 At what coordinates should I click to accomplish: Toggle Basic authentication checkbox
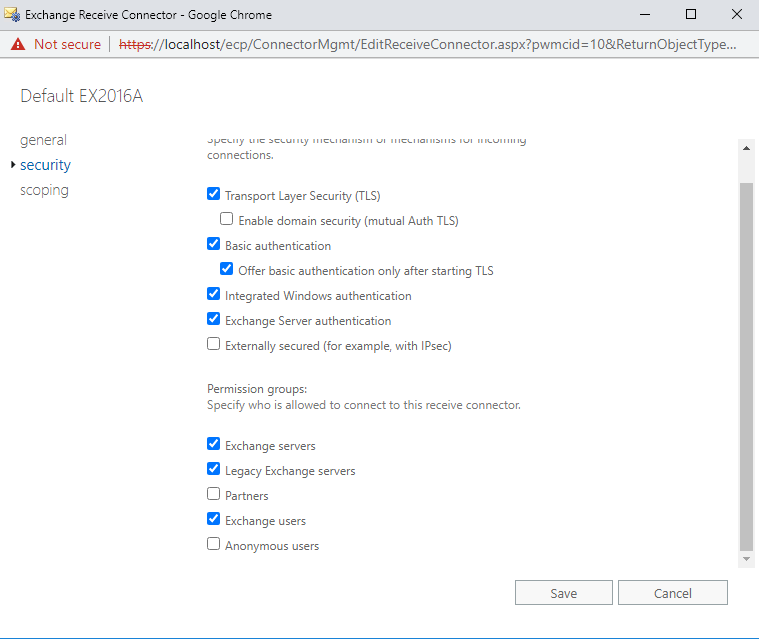coord(213,244)
